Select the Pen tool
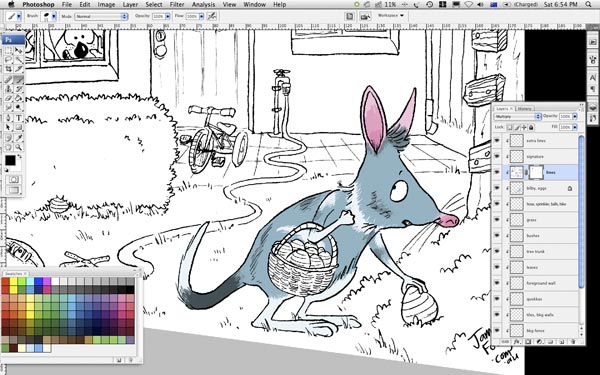 pos(8,118)
